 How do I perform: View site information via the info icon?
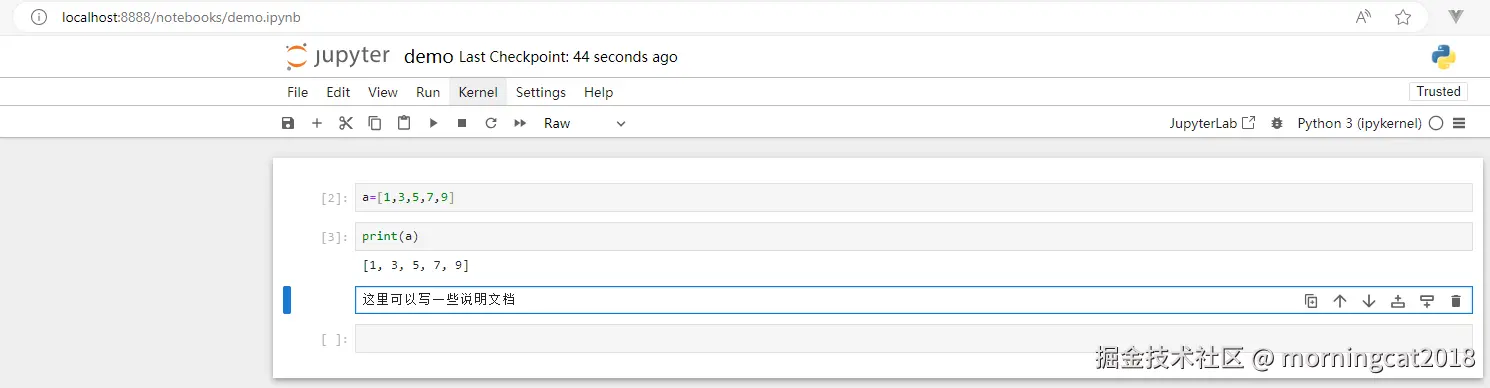click(x=39, y=17)
